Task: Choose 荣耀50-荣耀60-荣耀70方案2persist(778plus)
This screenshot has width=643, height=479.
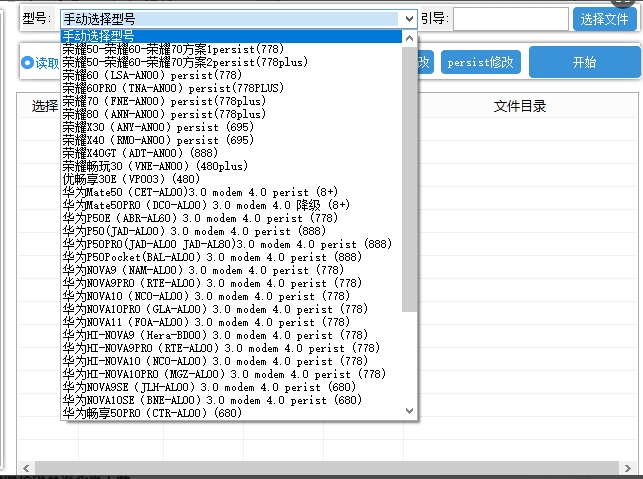Action: (231, 62)
